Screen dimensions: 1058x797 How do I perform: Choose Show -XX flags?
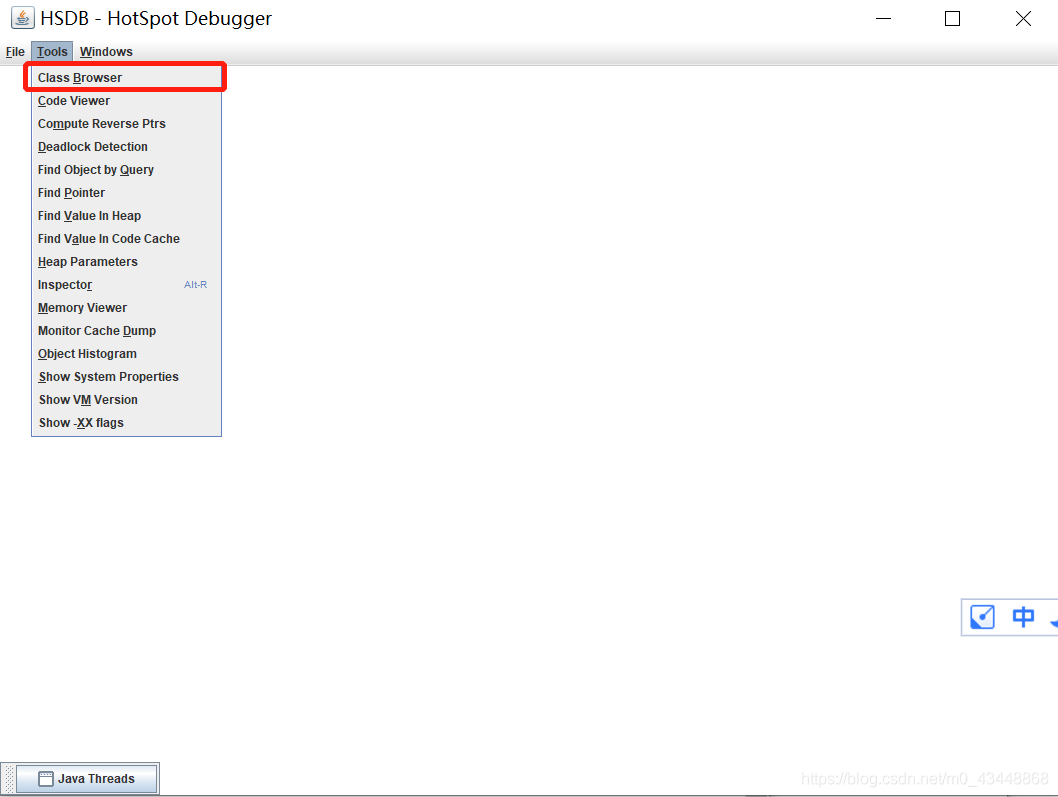click(x=126, y=422)
